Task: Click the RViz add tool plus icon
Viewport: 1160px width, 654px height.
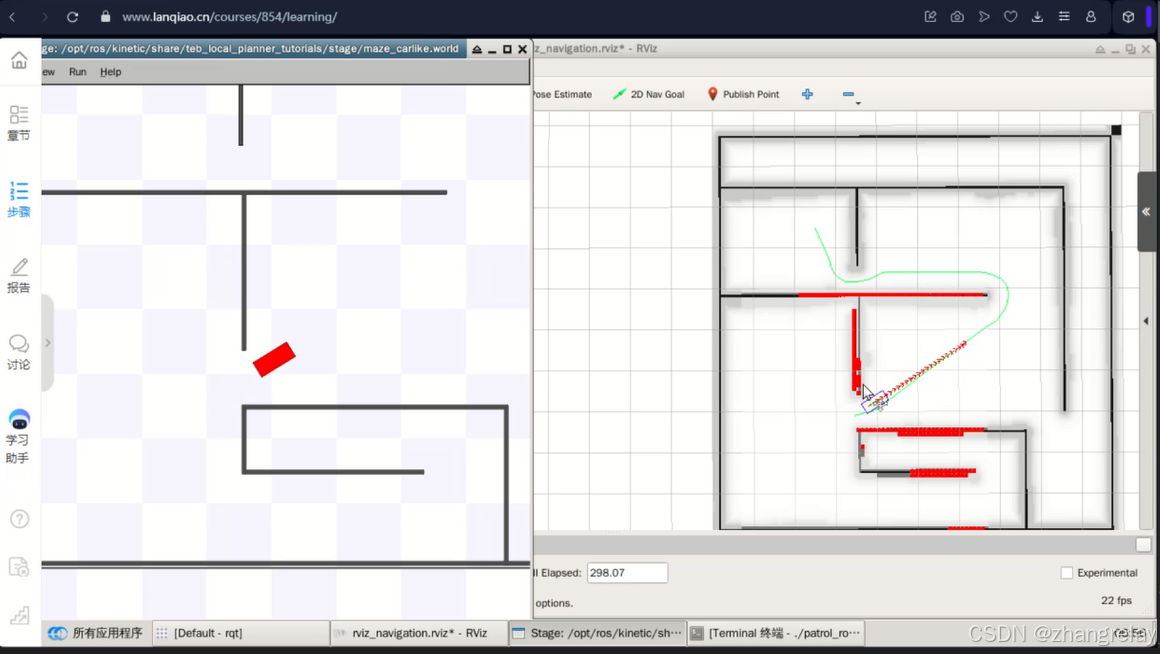Action: click(x=807, y=94)
